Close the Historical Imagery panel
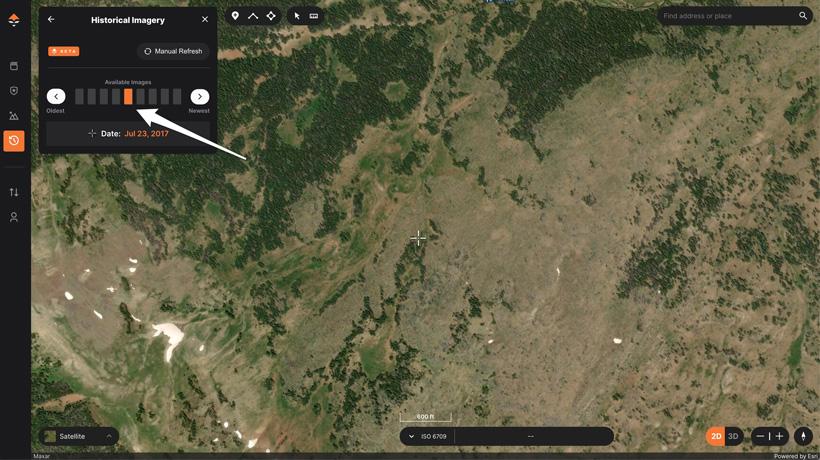820x460 pixels. click(205, 19)
